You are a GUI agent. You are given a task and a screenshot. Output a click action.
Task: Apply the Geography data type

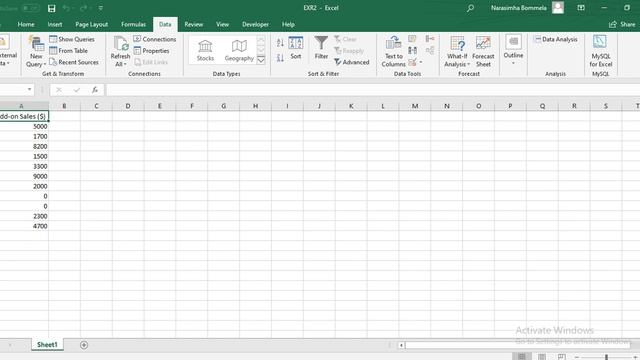pos(239,51)
